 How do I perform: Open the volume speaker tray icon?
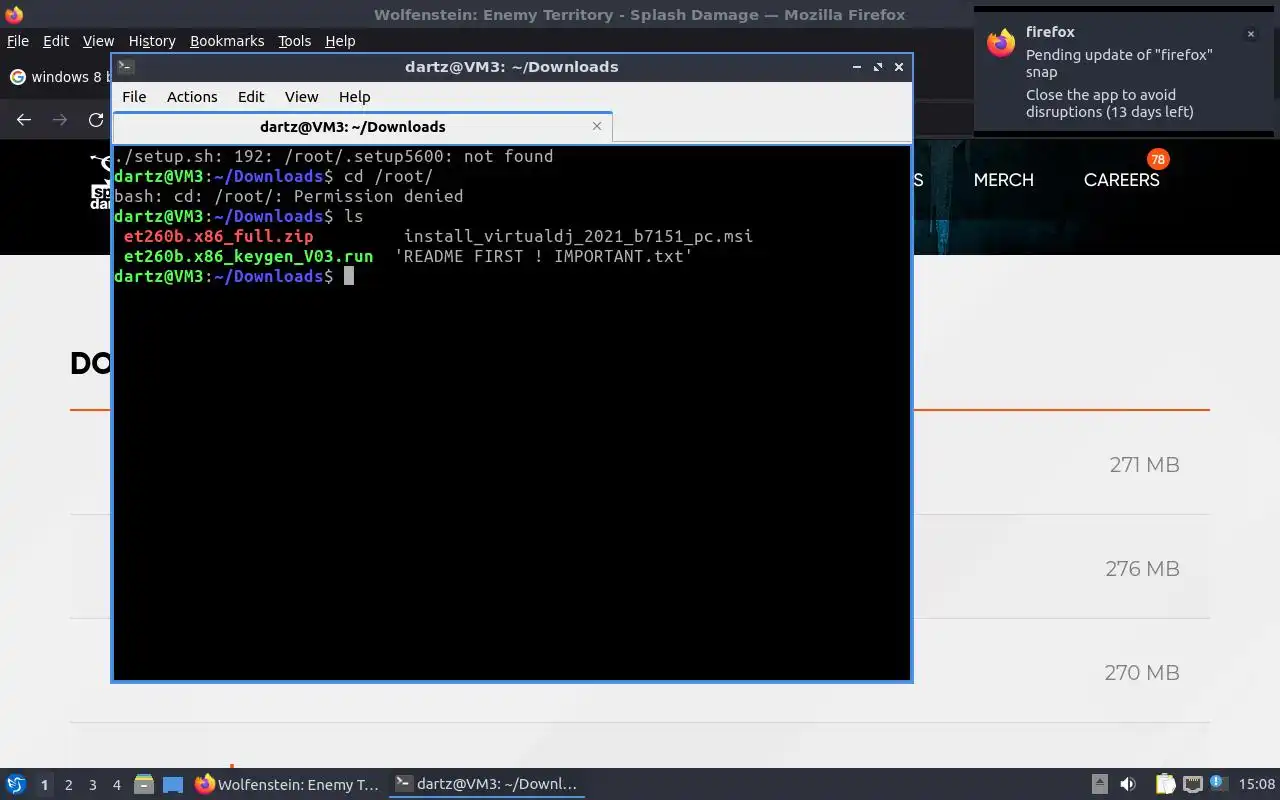click(1128, 785)
